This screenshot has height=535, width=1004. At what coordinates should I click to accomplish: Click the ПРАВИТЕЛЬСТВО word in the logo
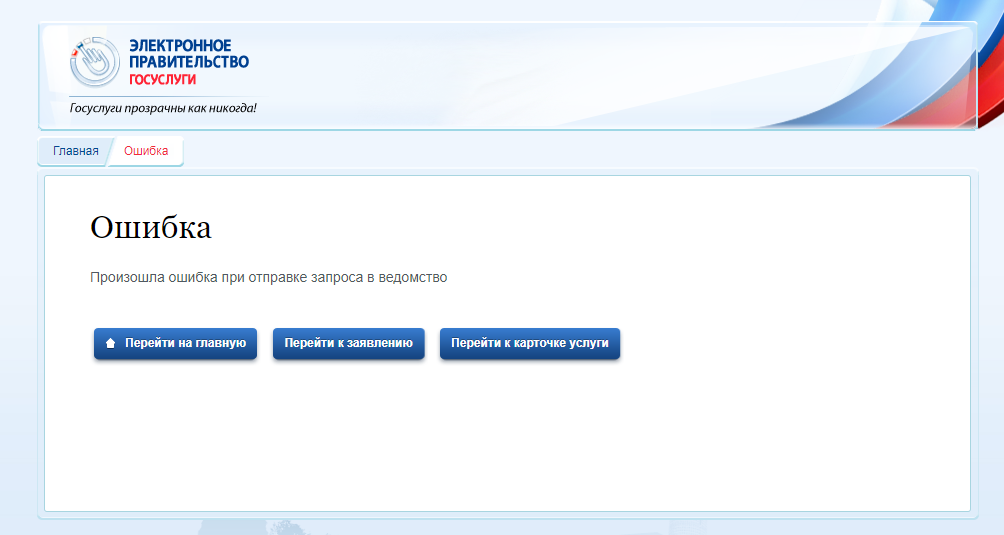(x=189, y=62)
